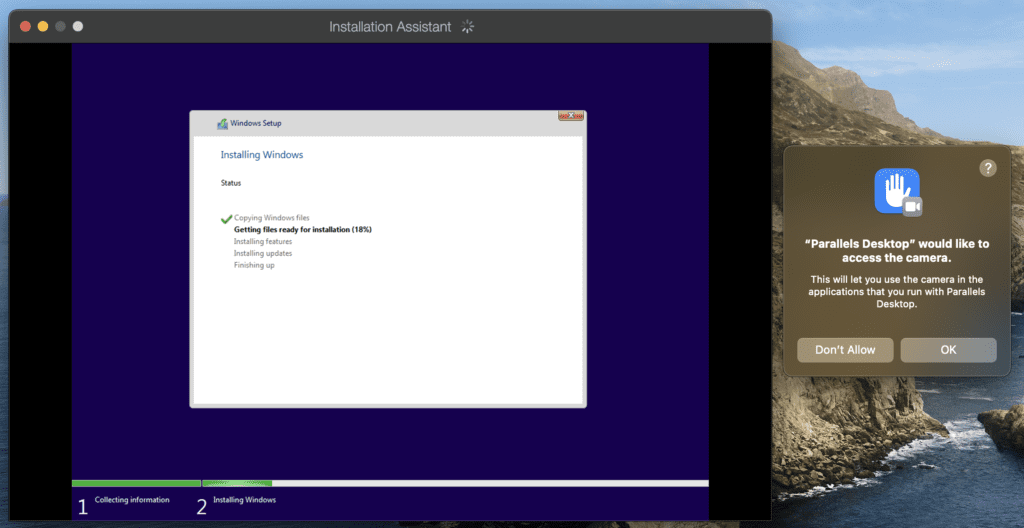Image resolution: width=1024 pixels, height=528 pixels.
Task: Click the Status label
Action: coord(231,183)
